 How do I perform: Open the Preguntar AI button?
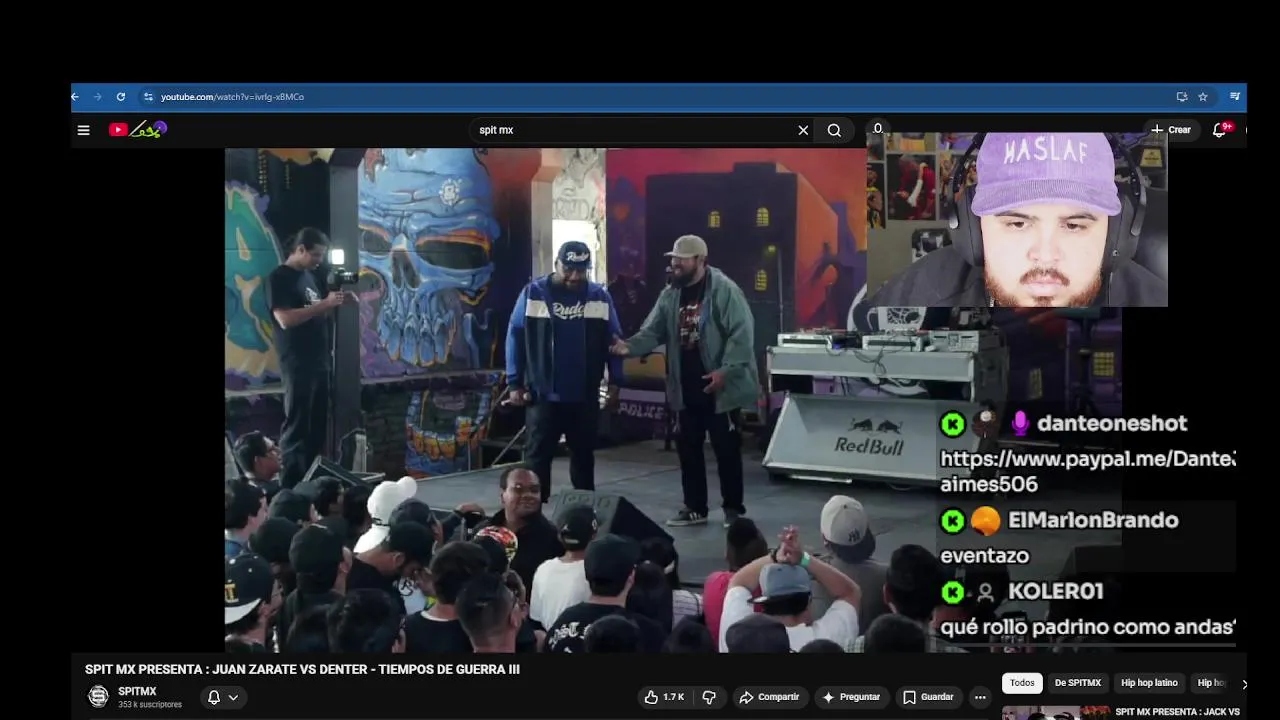coord(851,697)
